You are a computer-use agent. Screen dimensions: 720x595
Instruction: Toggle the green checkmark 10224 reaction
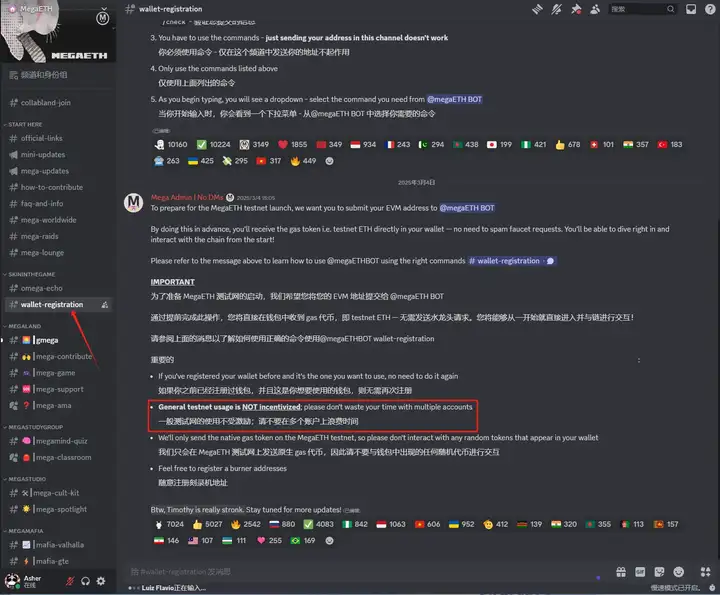point(214,145)
